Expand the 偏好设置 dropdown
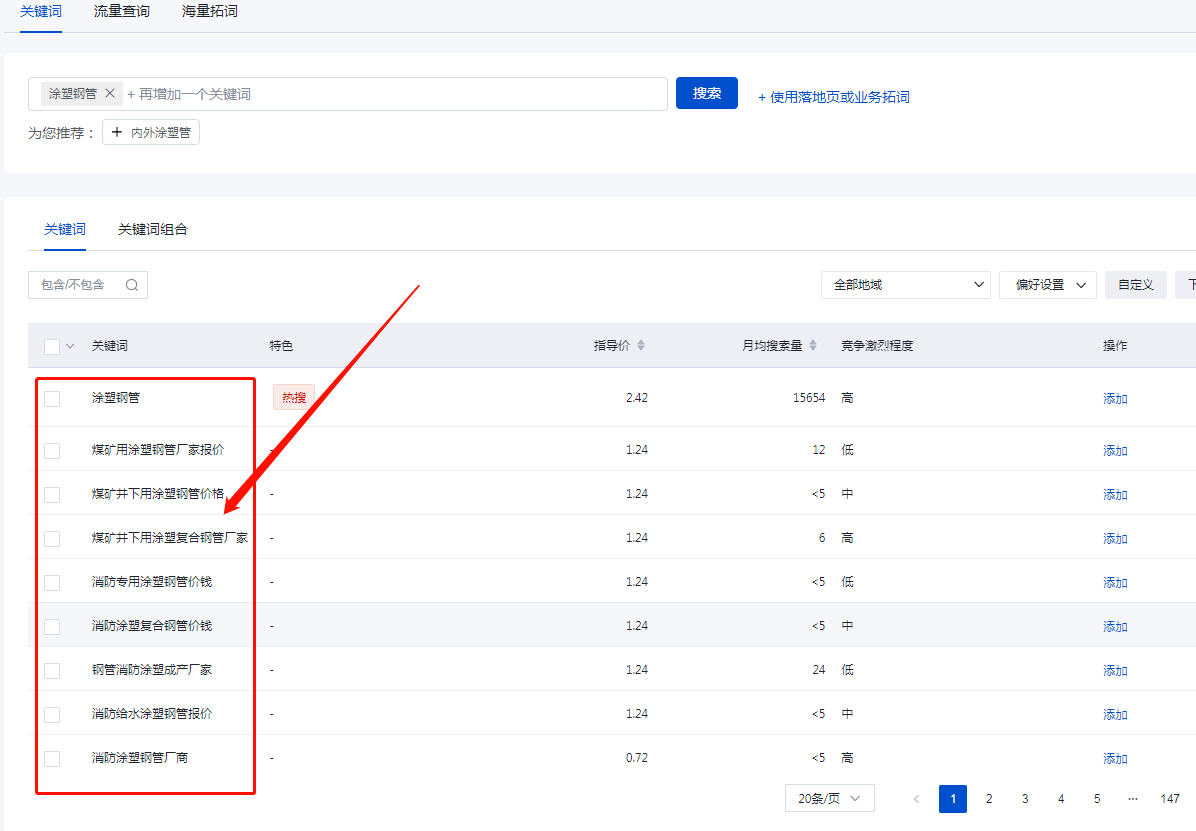Viewport: 1196px width, 831px height. tap(1047, 285)
